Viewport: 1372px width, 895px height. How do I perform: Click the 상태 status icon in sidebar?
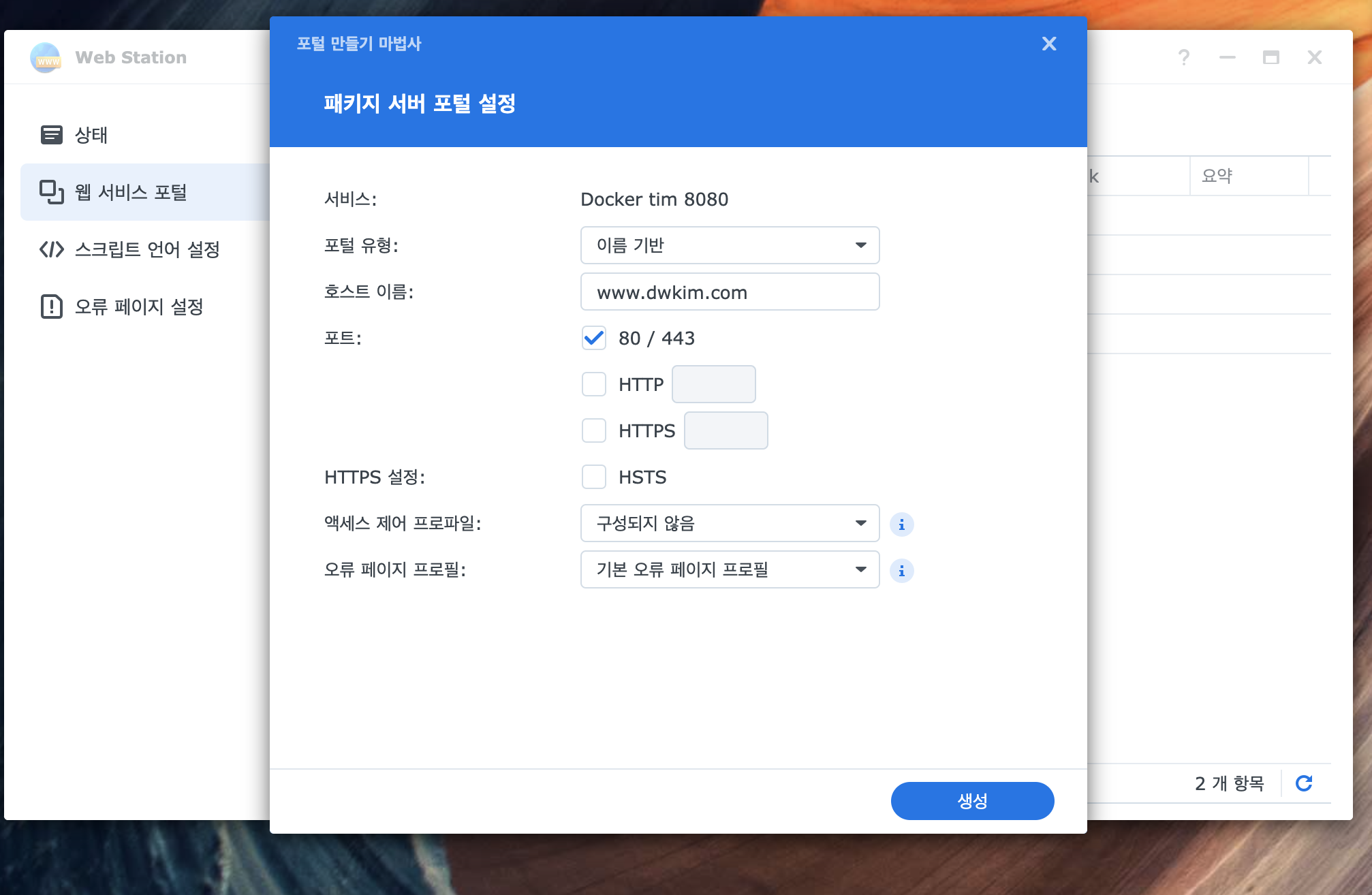tap(52, 135)
